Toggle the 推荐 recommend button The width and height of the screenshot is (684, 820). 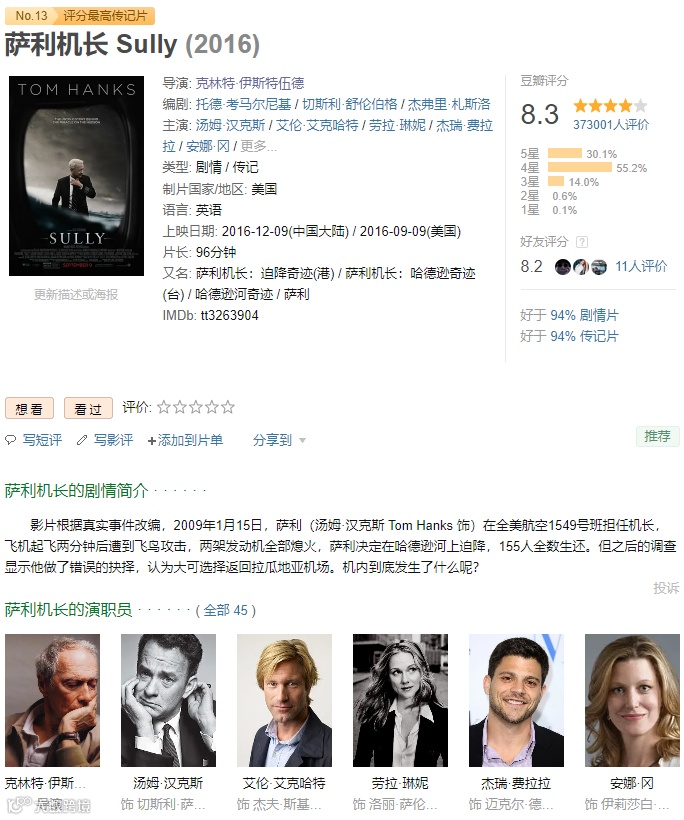[x=657, y=436]
